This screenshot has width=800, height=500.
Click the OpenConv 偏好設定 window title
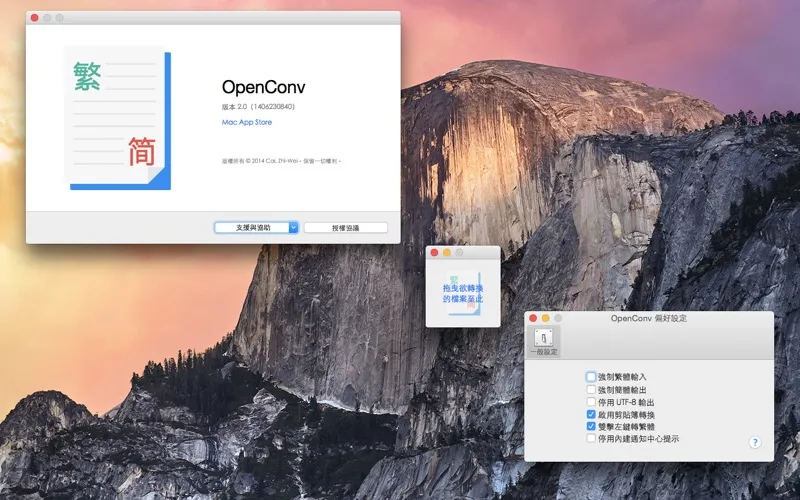(649, 318)
